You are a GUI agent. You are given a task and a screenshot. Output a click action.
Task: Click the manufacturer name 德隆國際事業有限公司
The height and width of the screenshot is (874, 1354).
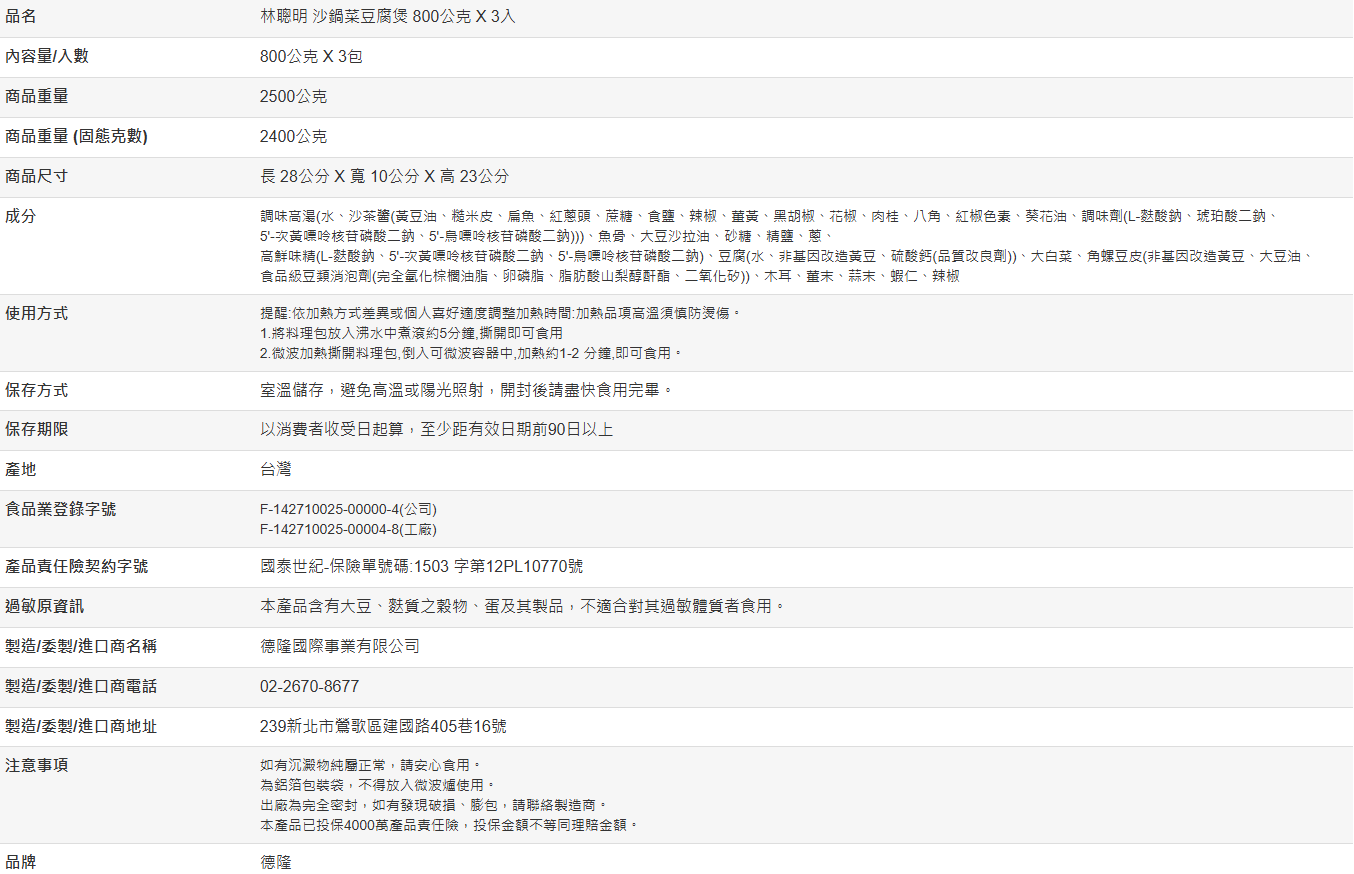click(340, 647)
